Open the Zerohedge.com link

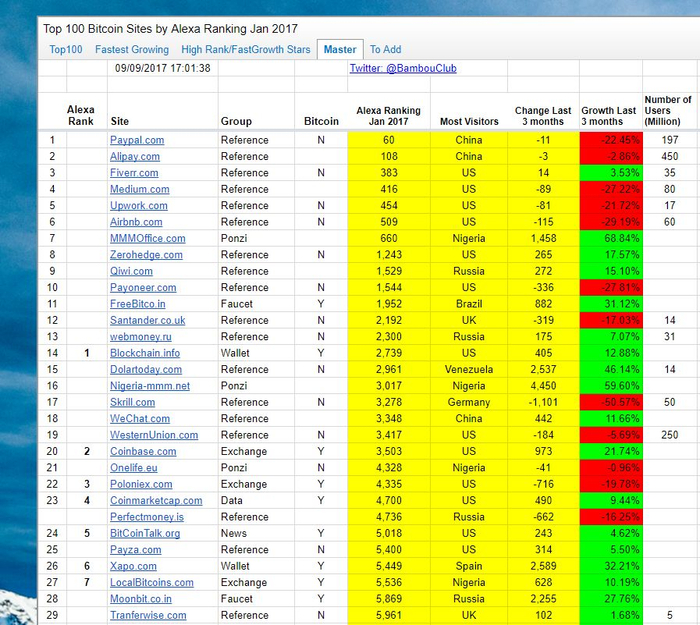[x=146, y=255]
